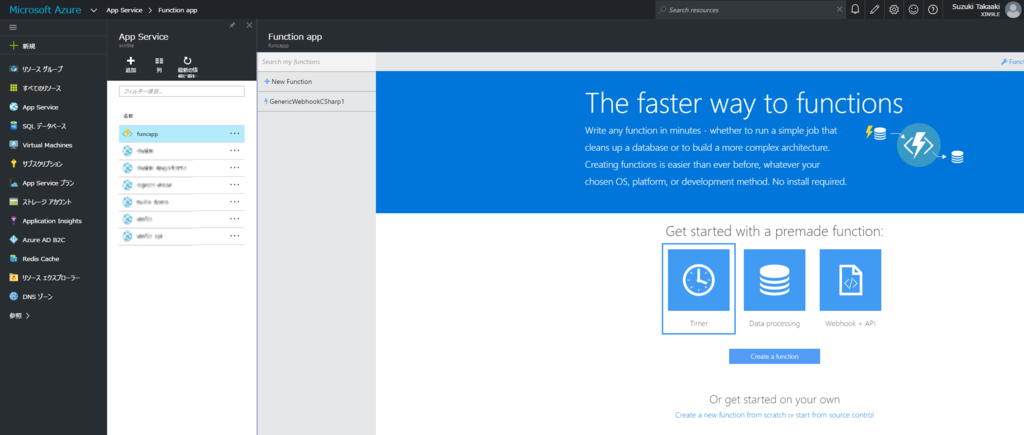Open ストレージ アカウント in the sidebar
The image size is (1024, 435).
tap(40, 202)
